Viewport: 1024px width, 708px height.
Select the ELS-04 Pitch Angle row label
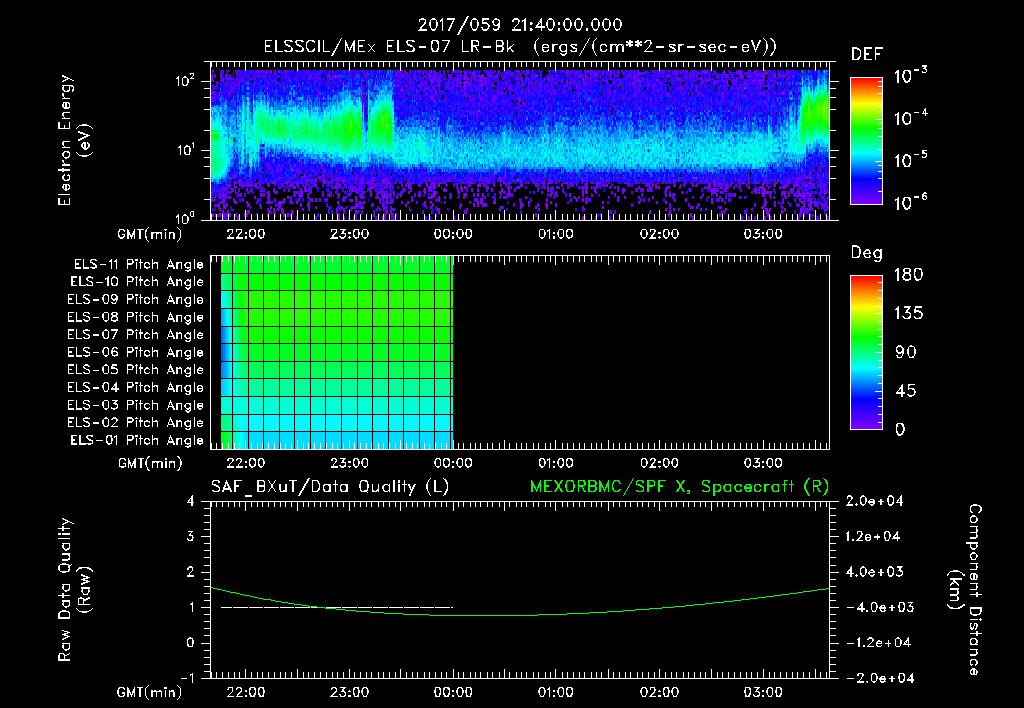pyautogui.click(x=136, y=387)
